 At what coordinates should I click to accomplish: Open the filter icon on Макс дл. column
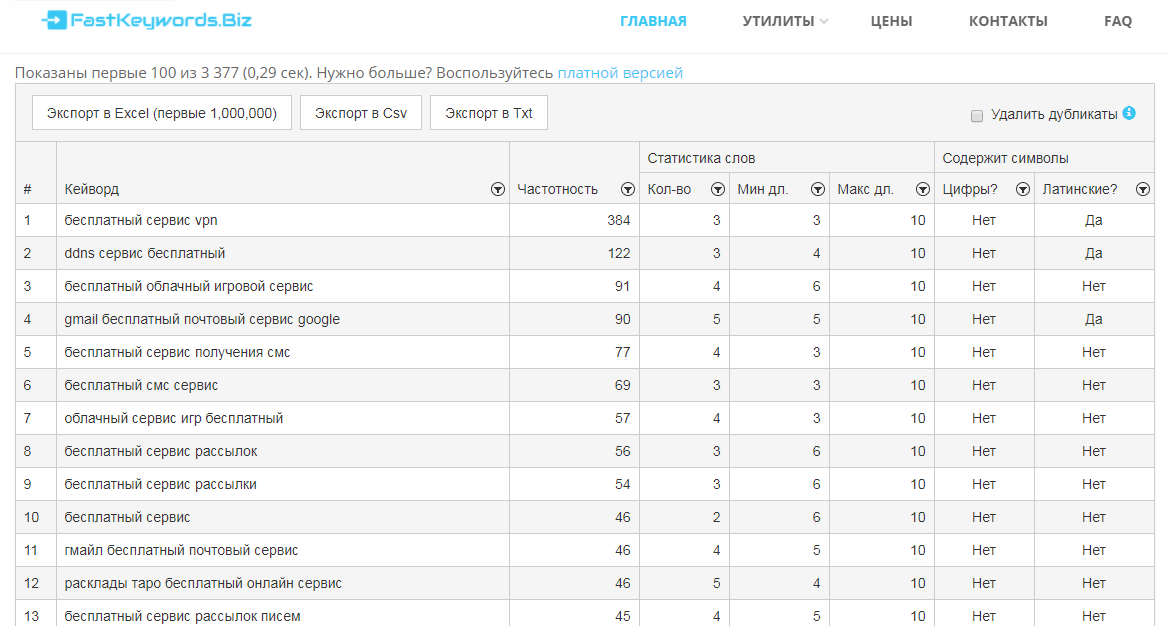click(x=922, y=188)
